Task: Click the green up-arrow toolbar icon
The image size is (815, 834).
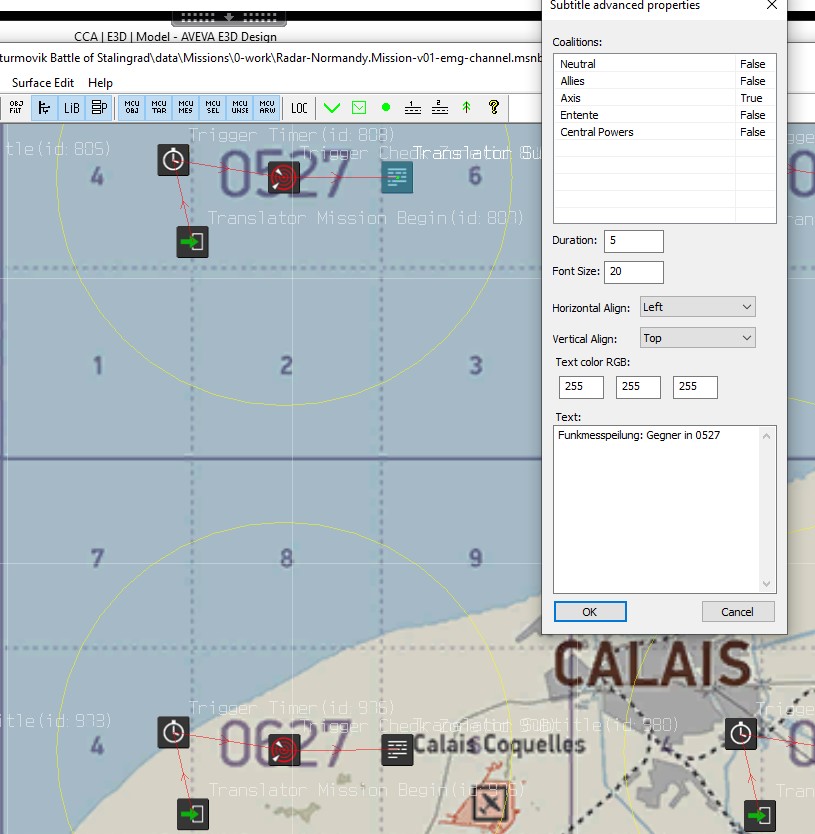Action: 466,108
